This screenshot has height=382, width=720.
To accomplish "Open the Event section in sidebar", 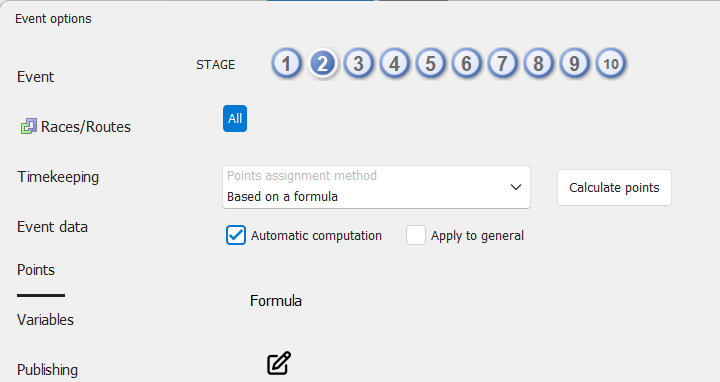I will [x=35, y=77].
